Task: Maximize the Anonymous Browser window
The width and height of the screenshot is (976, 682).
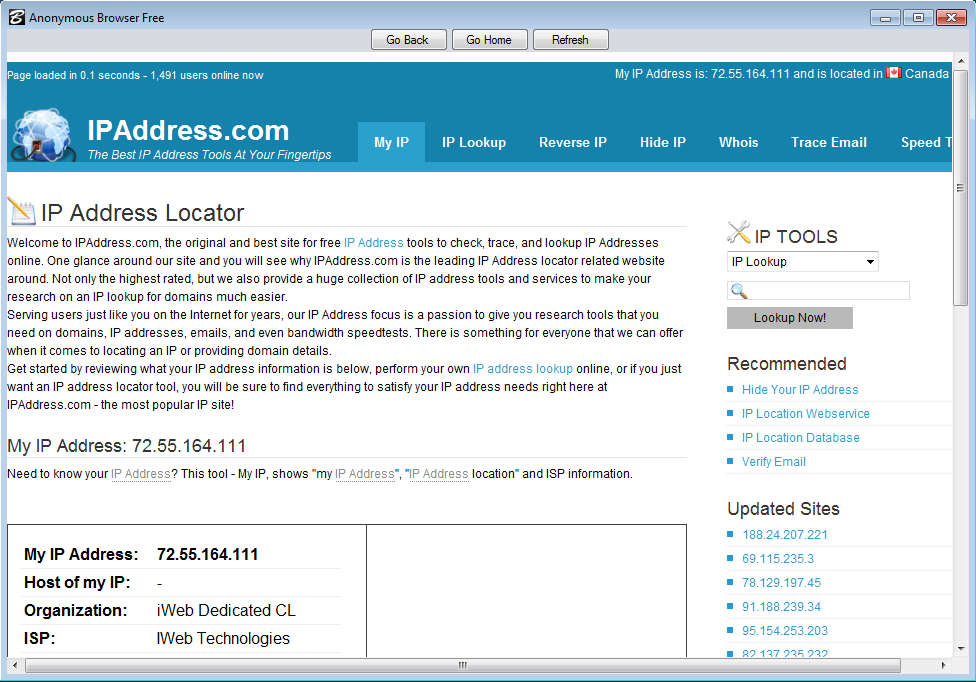Action: [918, 17]
